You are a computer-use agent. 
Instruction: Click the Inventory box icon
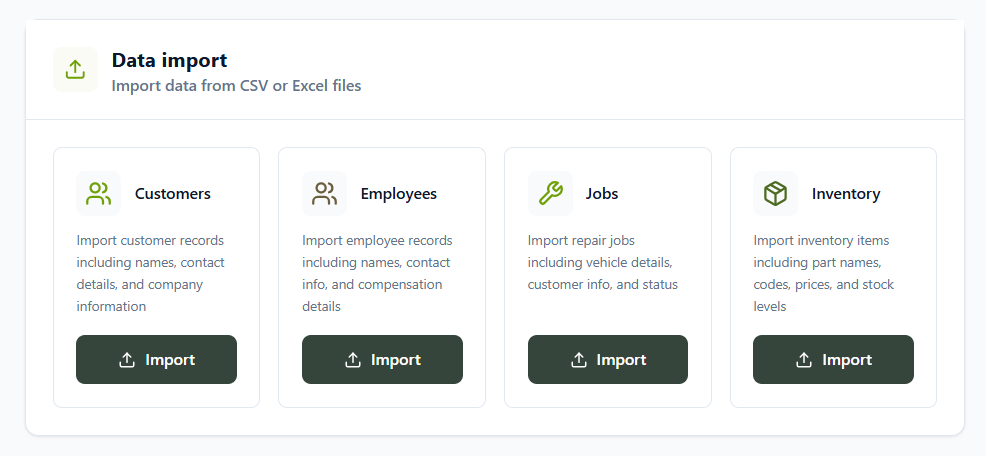(775, 194)
